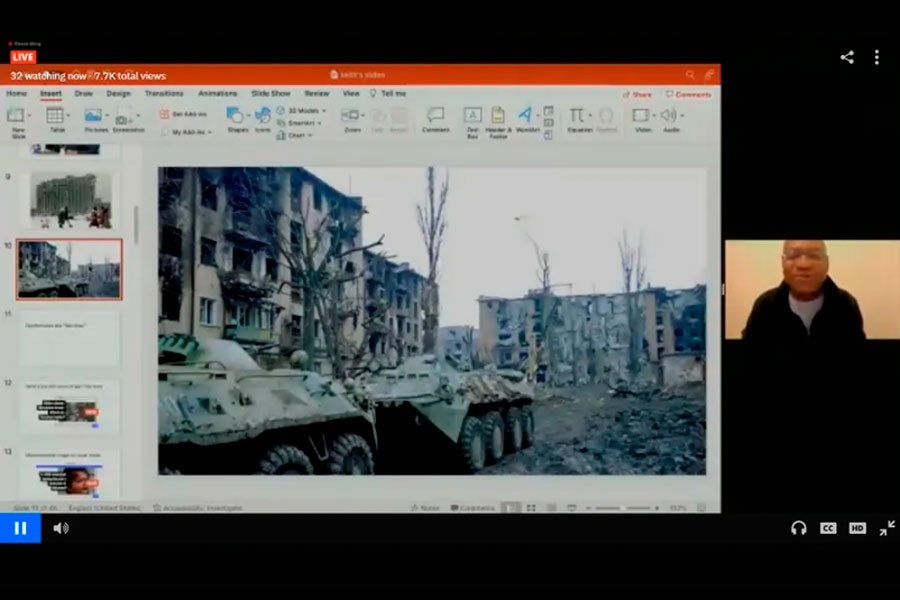The width and height of the screenshot is (900, 600).
Task: Expand the Pictures dropdown arrow
Action: [107, 116]
